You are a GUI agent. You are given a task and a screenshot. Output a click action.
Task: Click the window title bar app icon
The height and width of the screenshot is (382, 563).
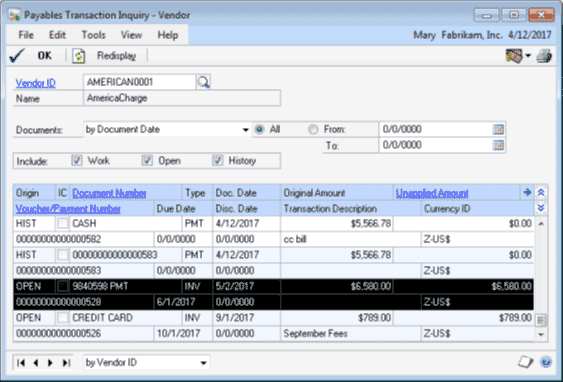coord(14,15)
